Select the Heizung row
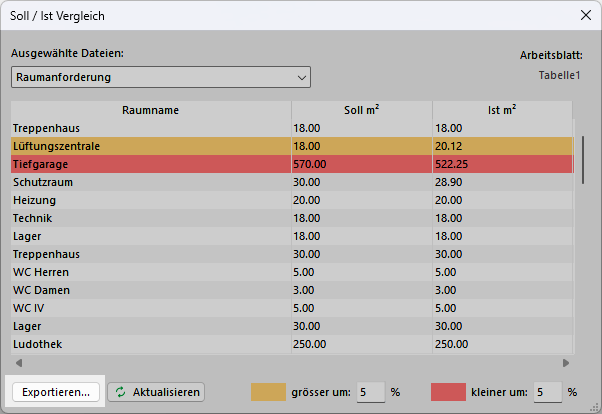 click(150, 200)
